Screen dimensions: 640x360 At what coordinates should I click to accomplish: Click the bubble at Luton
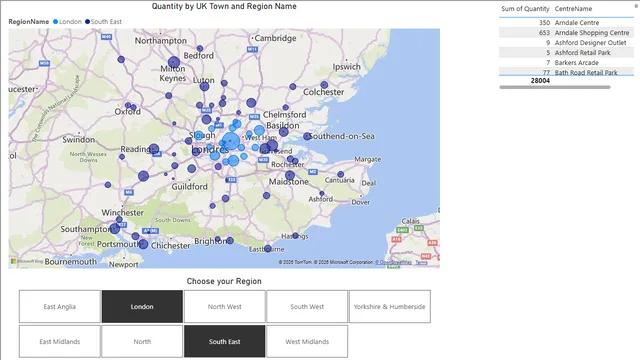pos(204,87)
